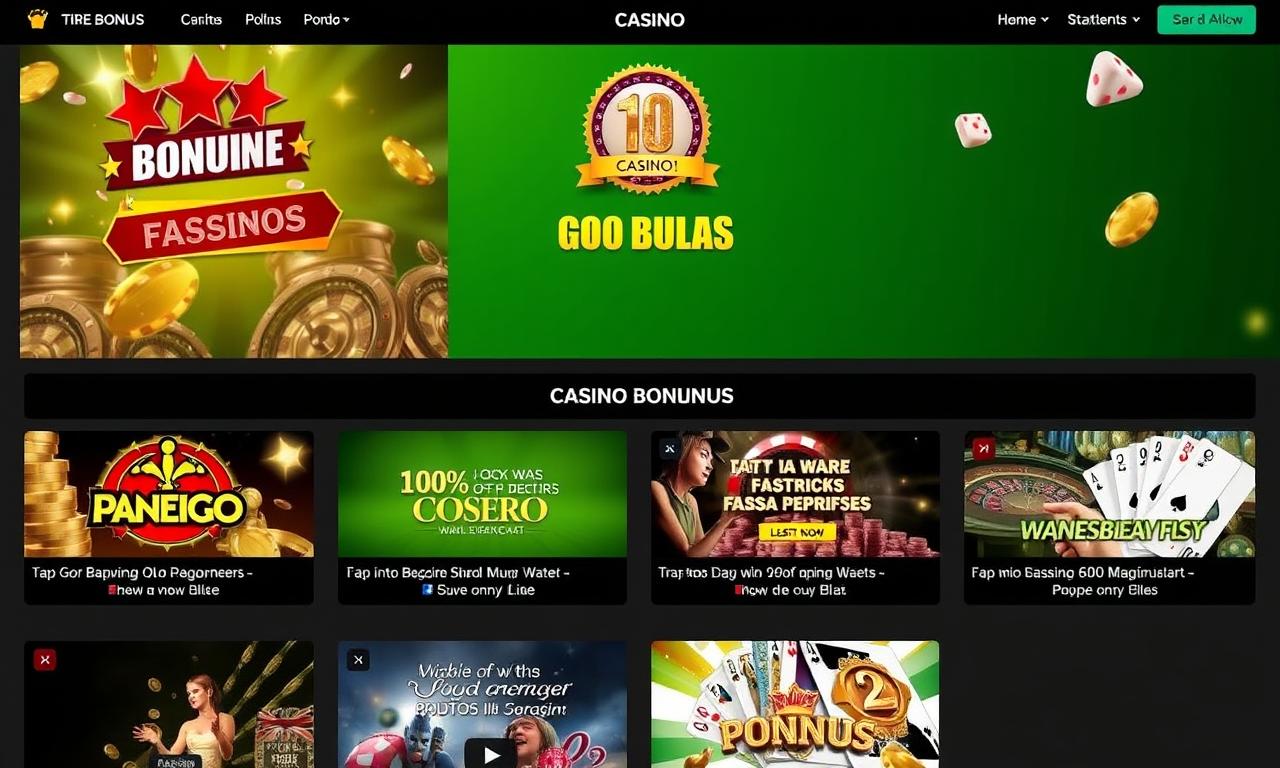Screen dimensions: 1280x768
Task: Click the red icon on WANESBEAYFISY card
Action: (983, 449)
